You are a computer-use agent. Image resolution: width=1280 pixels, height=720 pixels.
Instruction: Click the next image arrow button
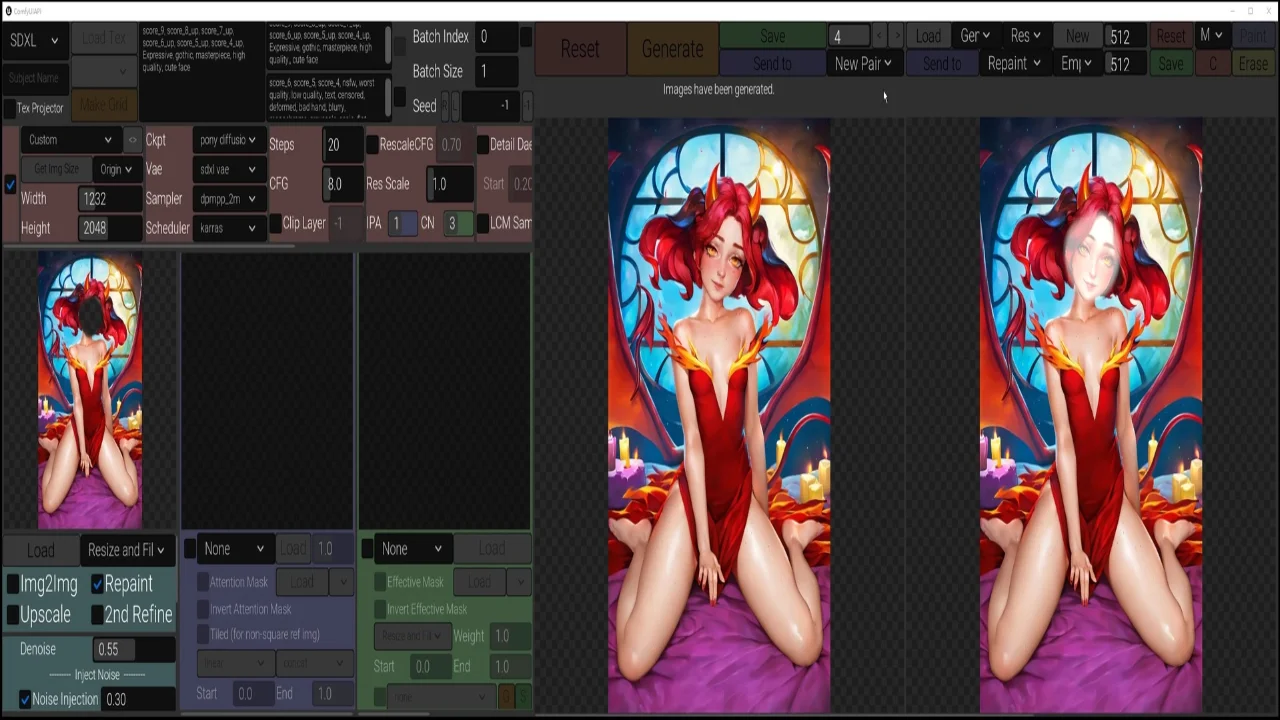[896, 36]
